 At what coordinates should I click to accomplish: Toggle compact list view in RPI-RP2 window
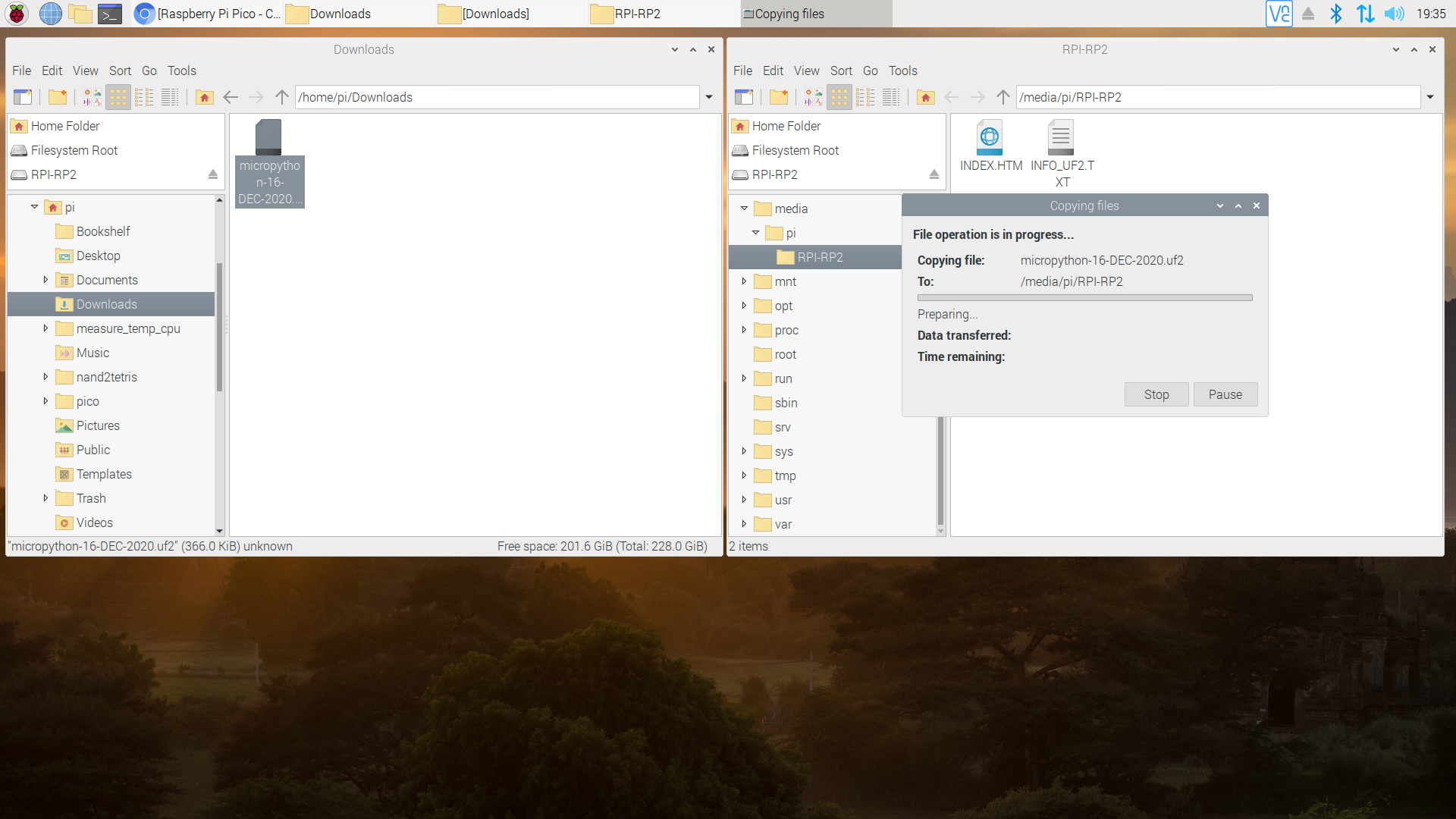click(865, 97)
